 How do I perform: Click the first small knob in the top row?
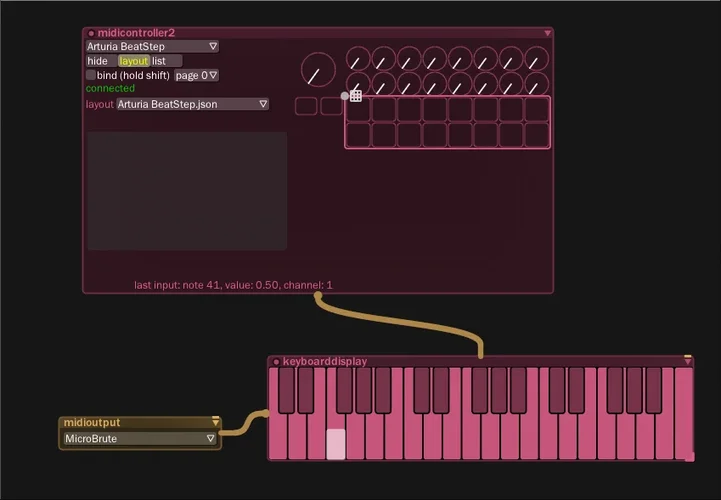358,59
